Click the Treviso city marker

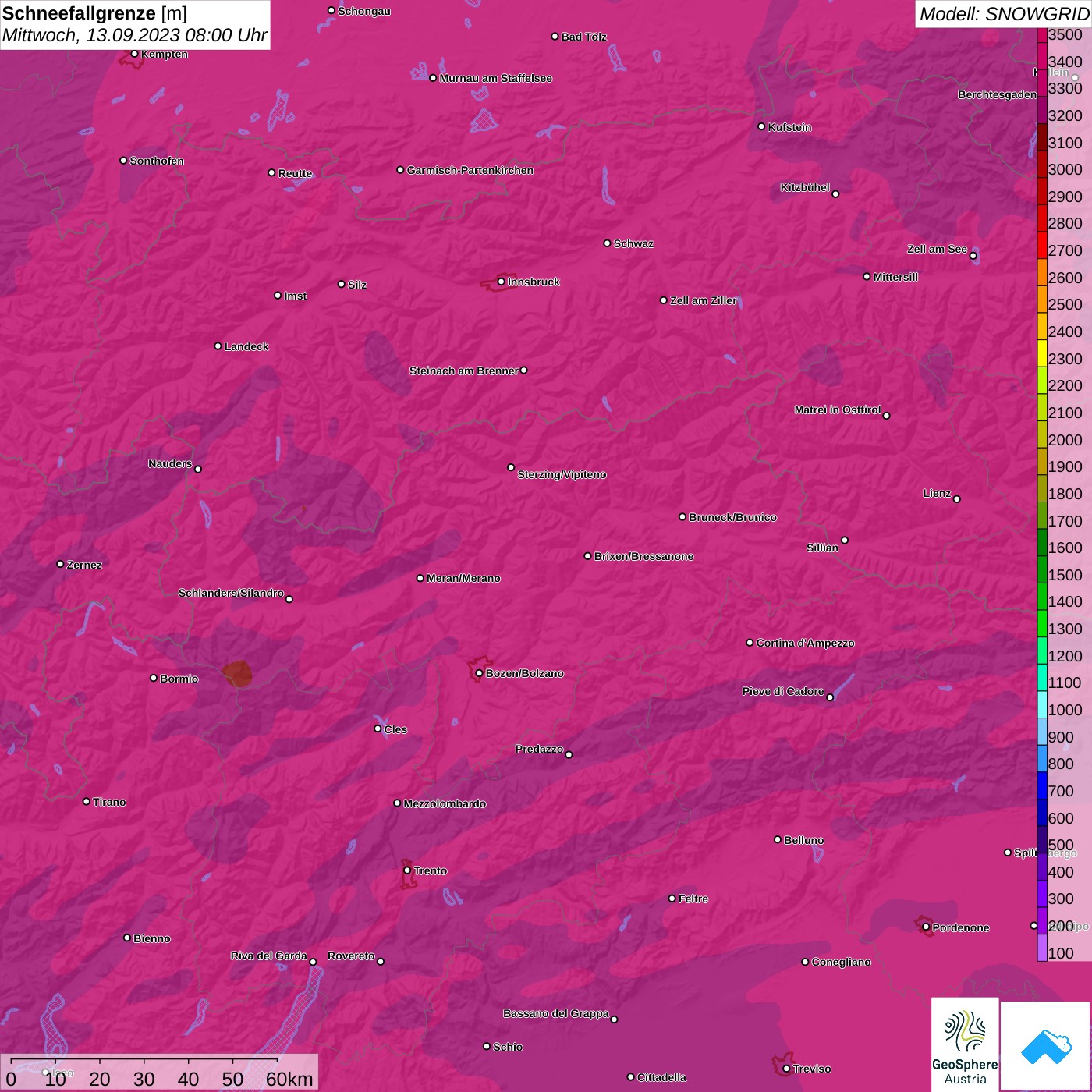click(x=786, y=1069)
